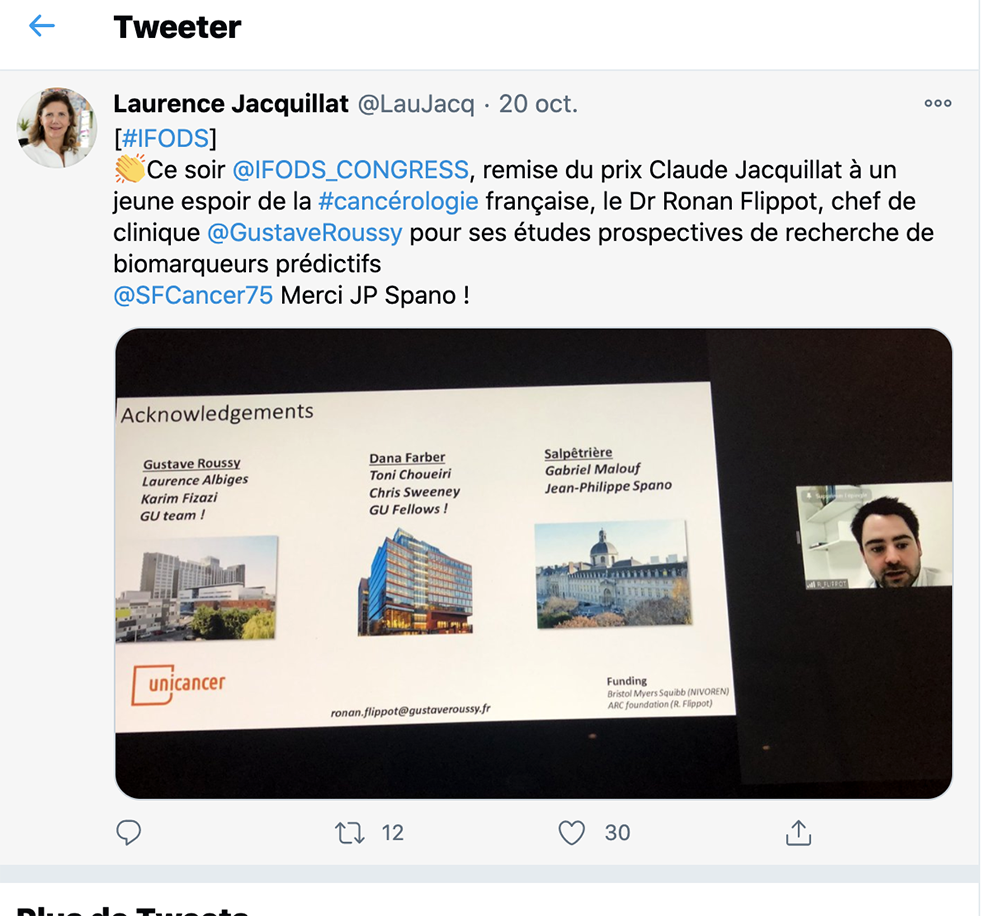Screen dimensions: 1000x916
Task: View the retweet count of 12
Action: point(392,833)
